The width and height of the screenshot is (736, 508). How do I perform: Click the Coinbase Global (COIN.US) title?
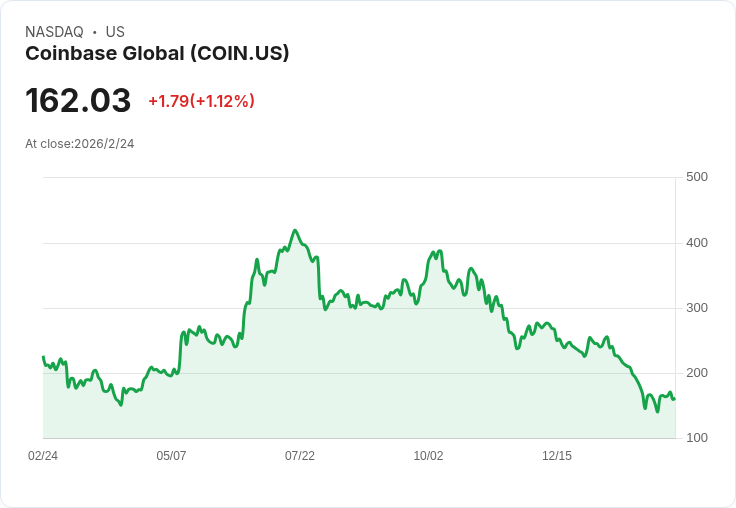157,53
